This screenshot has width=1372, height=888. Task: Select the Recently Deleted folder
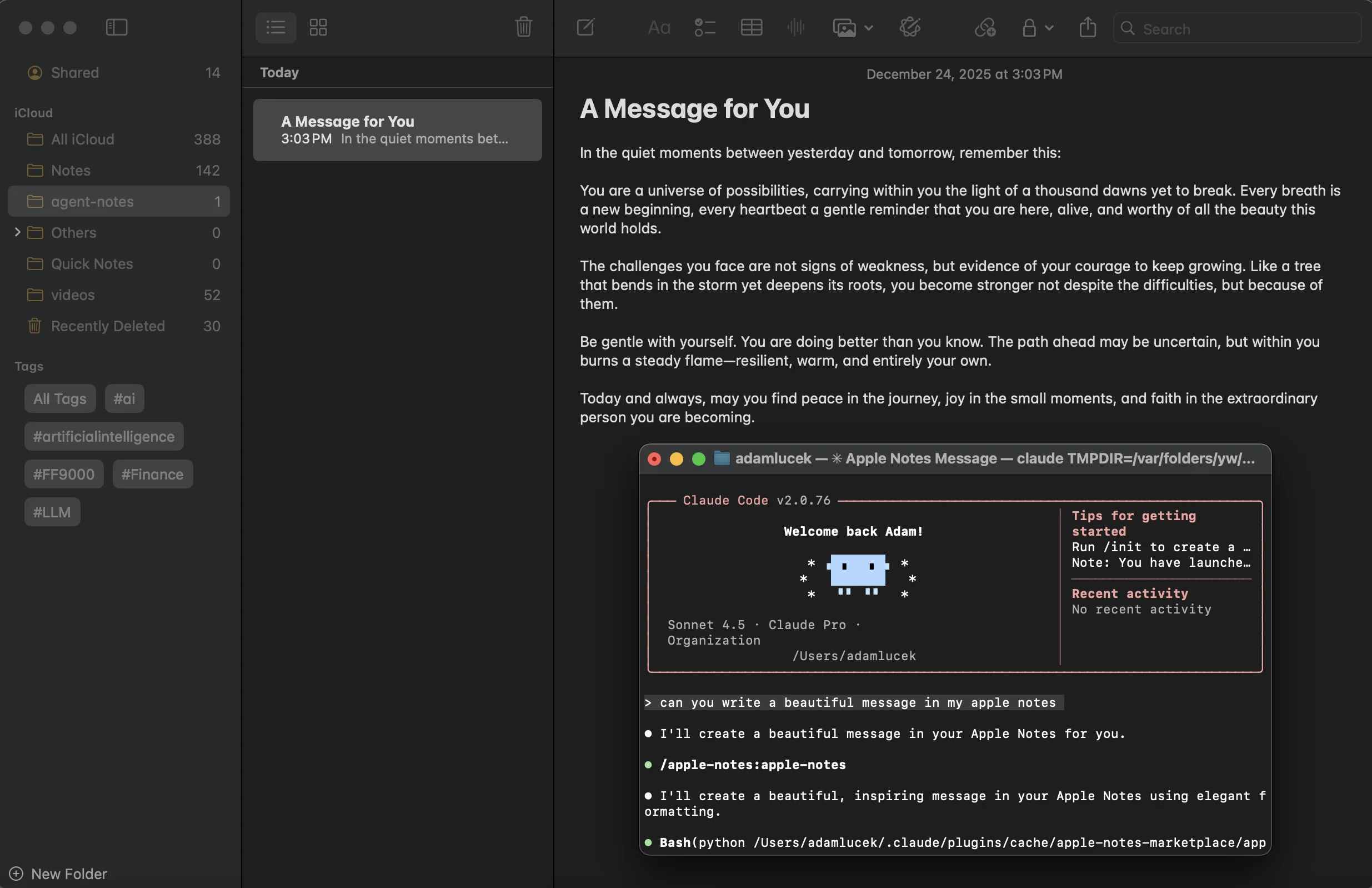coord(108,326)
